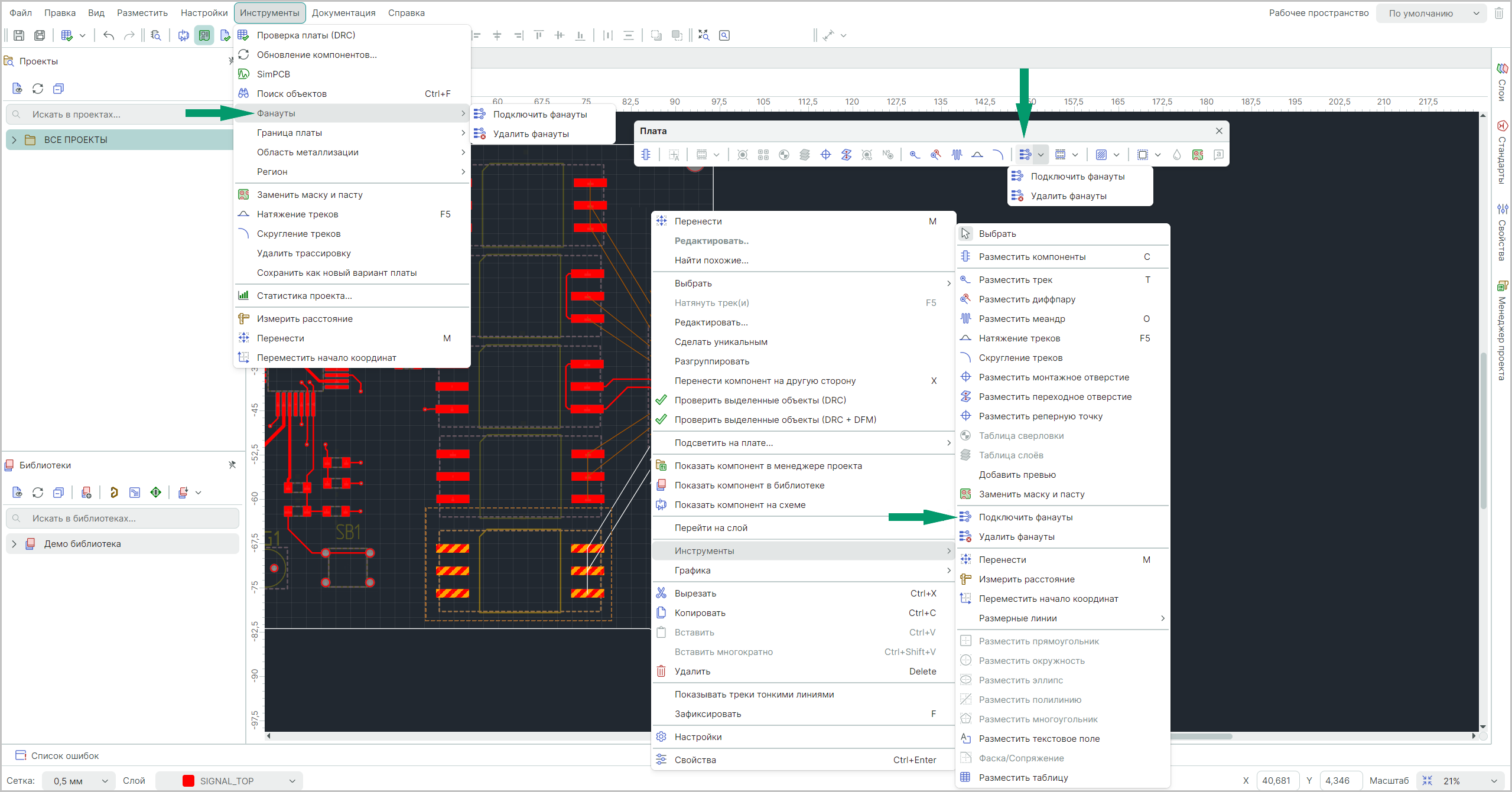The width and height of the screenshot is (1512, 792).
Task: Choose Удалить фанауты in the Фанауты submenu
Action: tap(531, 134)
